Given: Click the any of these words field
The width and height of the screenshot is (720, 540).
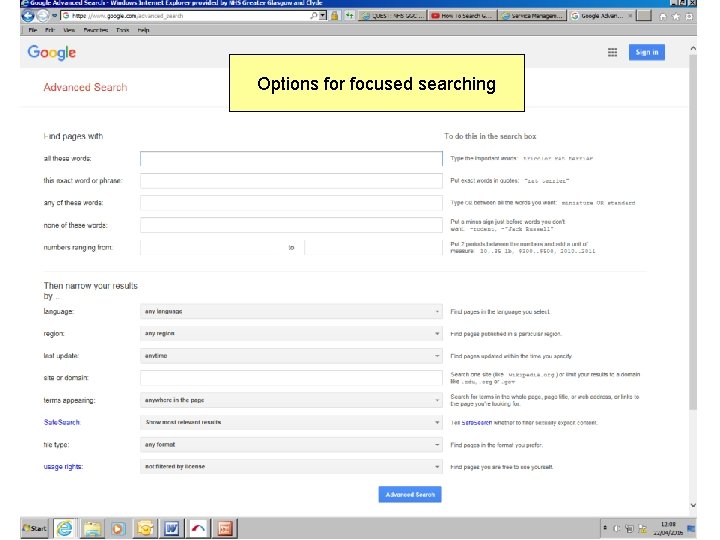Looking at the screenshot, I should (x=291, y=203).
